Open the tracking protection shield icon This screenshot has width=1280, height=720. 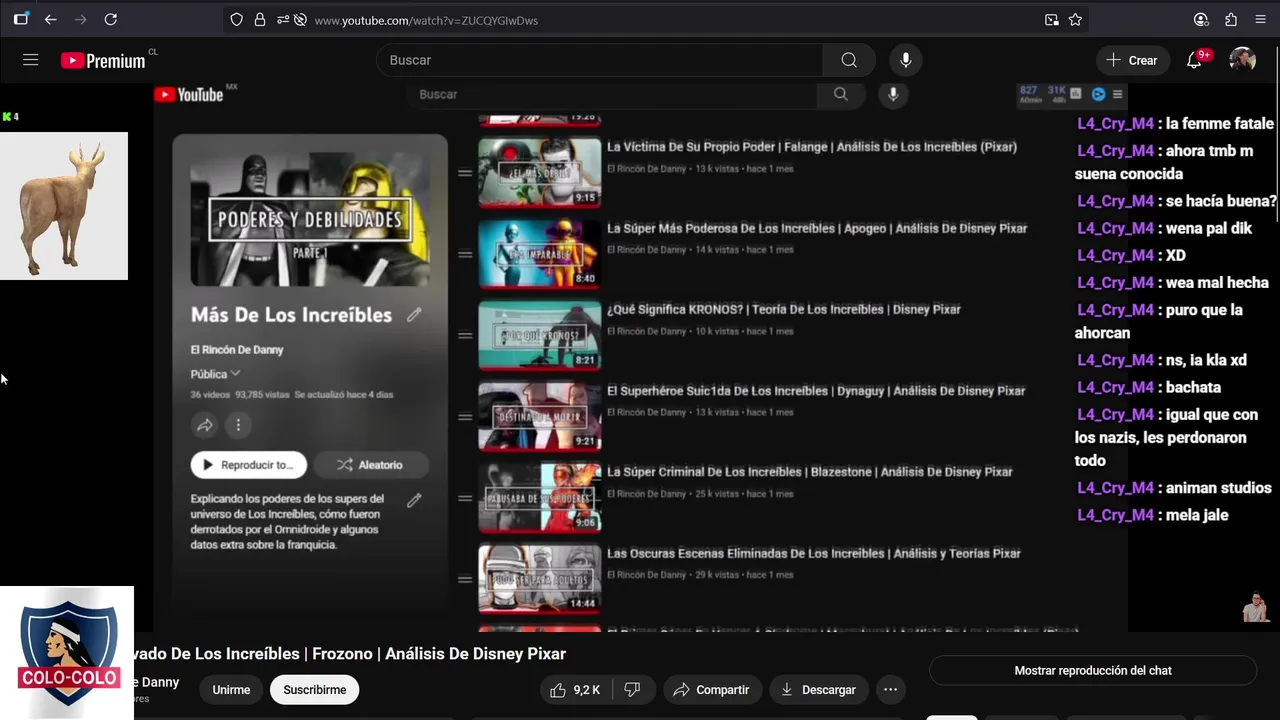[x=237, y=20]
